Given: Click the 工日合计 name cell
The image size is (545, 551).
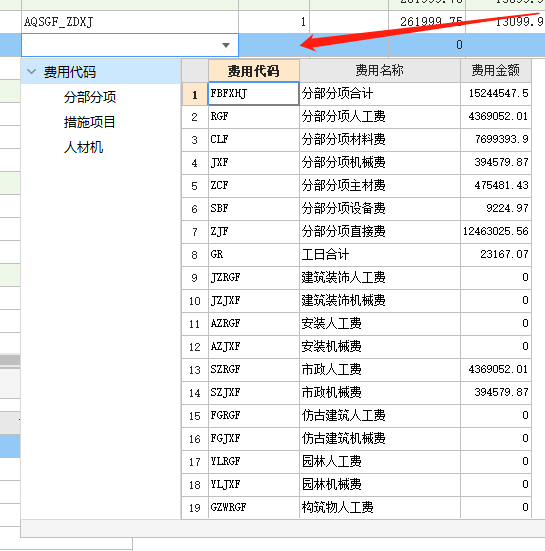Looking at the screenshot, I should [x=379, y=254].
